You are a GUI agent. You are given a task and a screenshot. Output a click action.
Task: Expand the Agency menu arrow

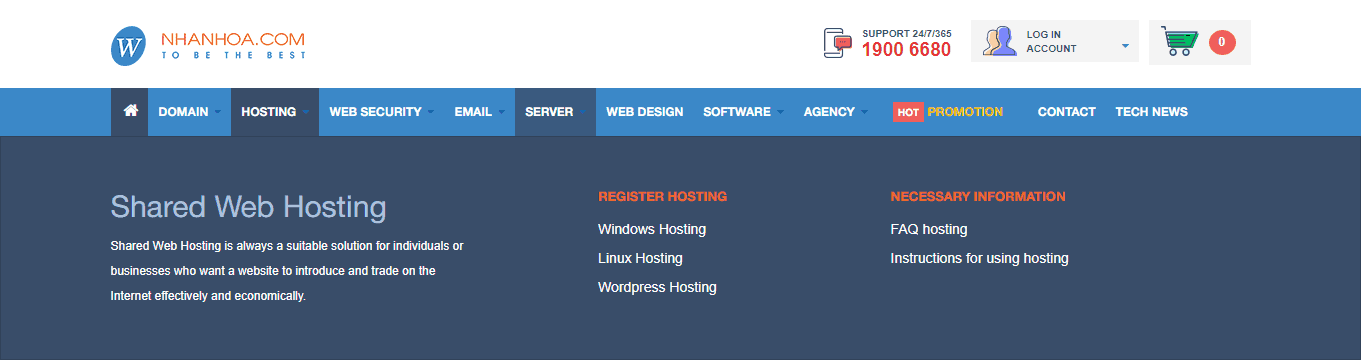click(864, 112)
